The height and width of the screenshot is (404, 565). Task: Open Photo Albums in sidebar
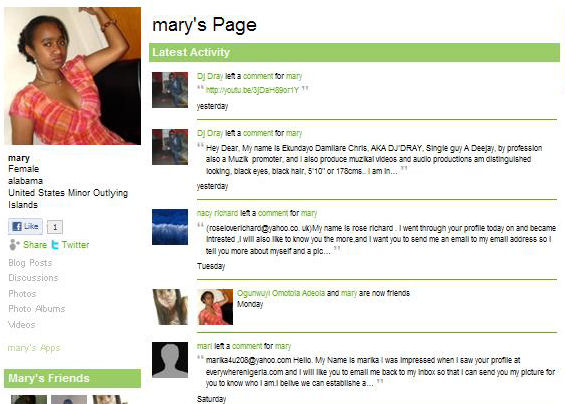(x=37, y=309)
